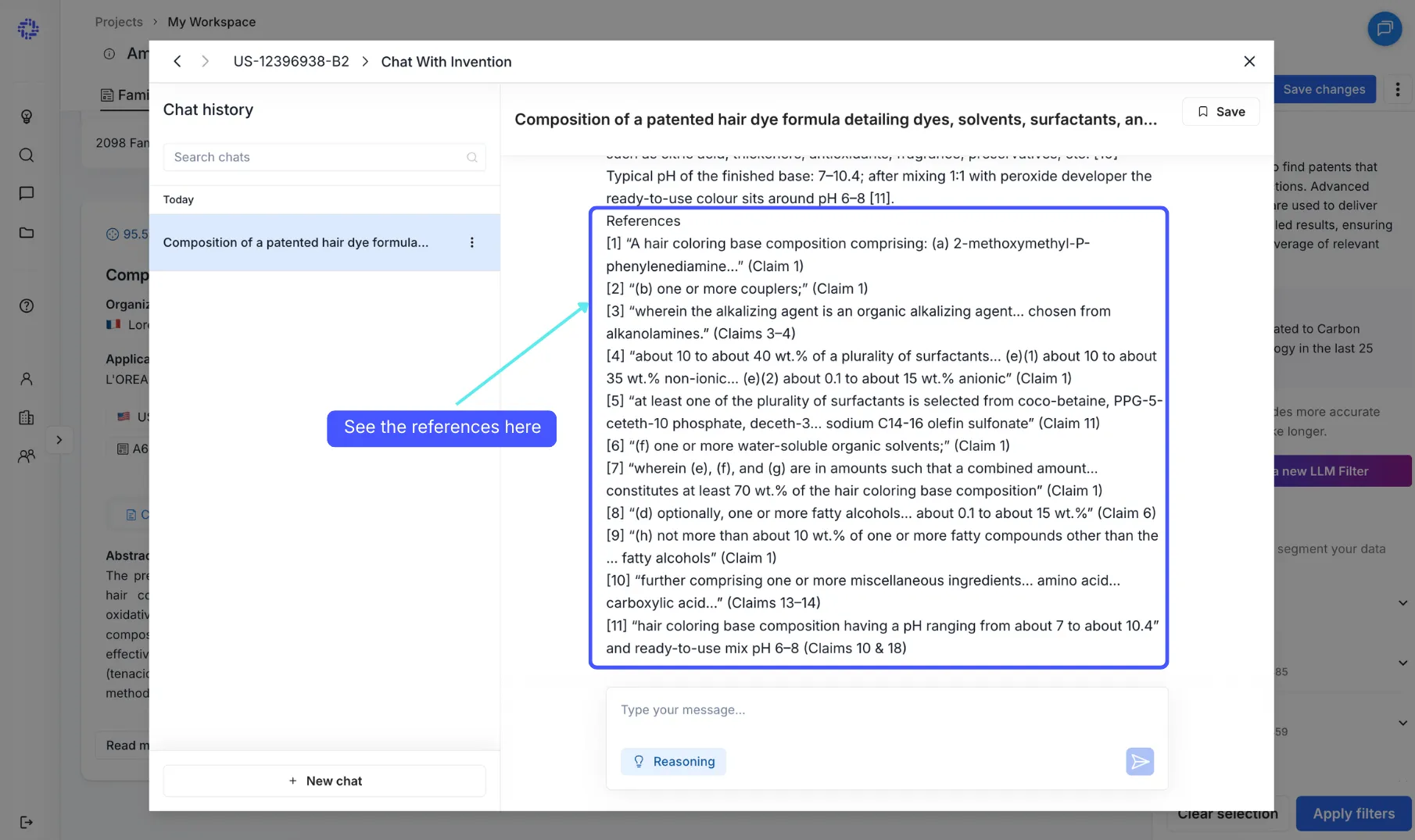The width and height of the screenshot is (1415, 840).
Task: Click the app logo in the sidebar
Action: point(28,29)
